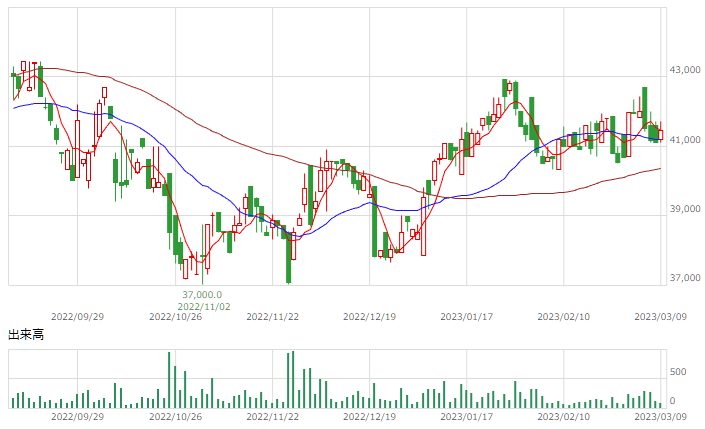Click the 41,000 price axis label
This screenshot has width=705, height=429.
[685, 140]
